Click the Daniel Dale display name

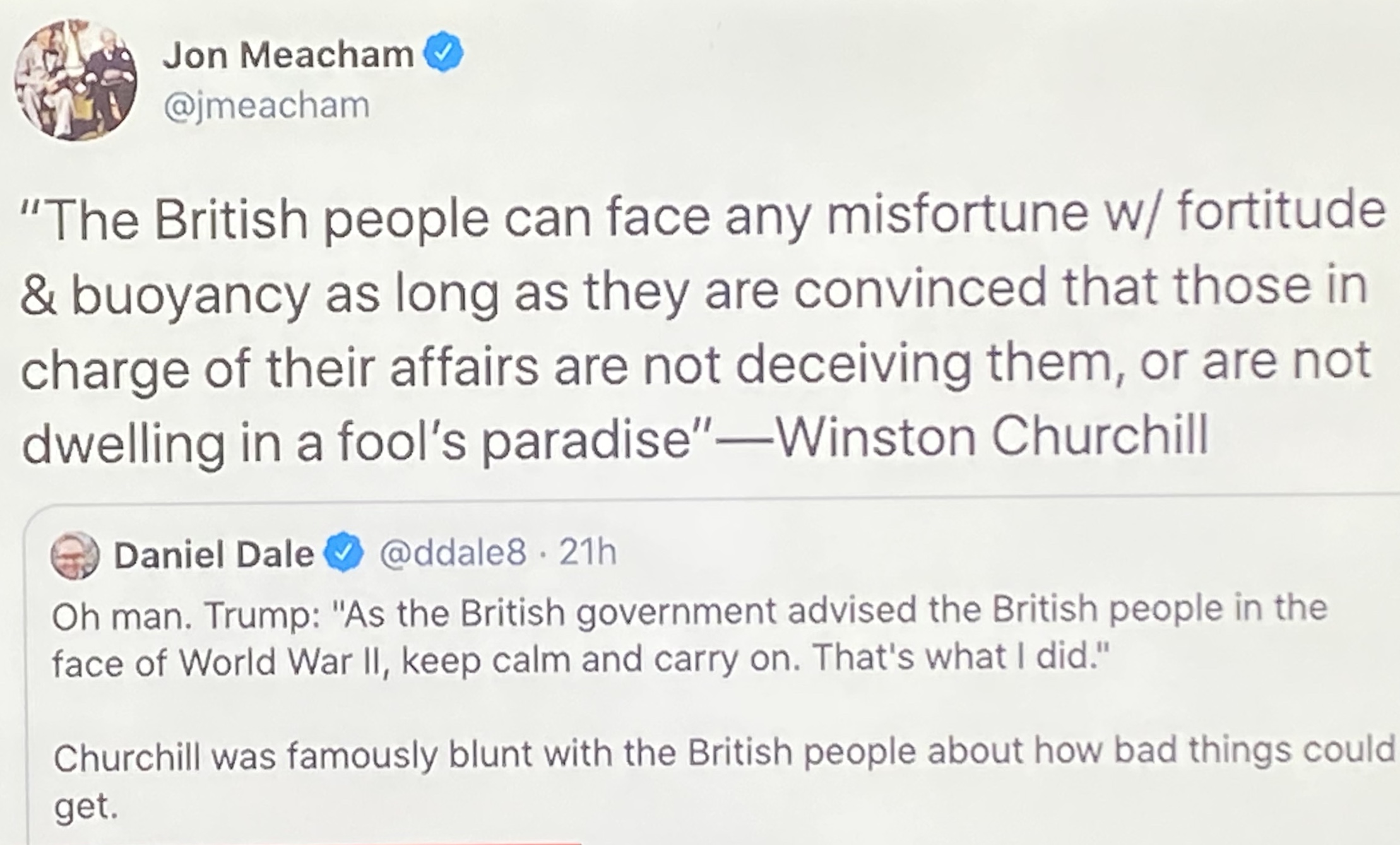(214, 555)
